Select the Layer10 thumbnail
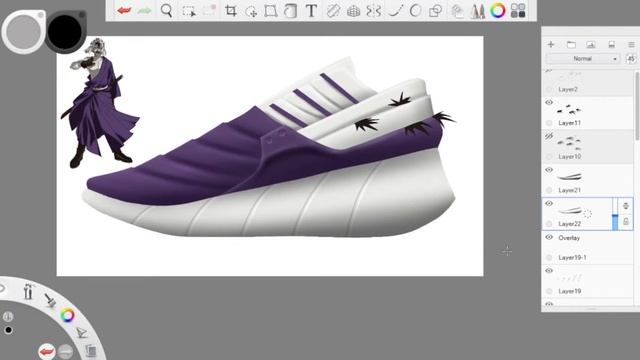This screenshot has width=640, height=360. (x=569, y=143)
